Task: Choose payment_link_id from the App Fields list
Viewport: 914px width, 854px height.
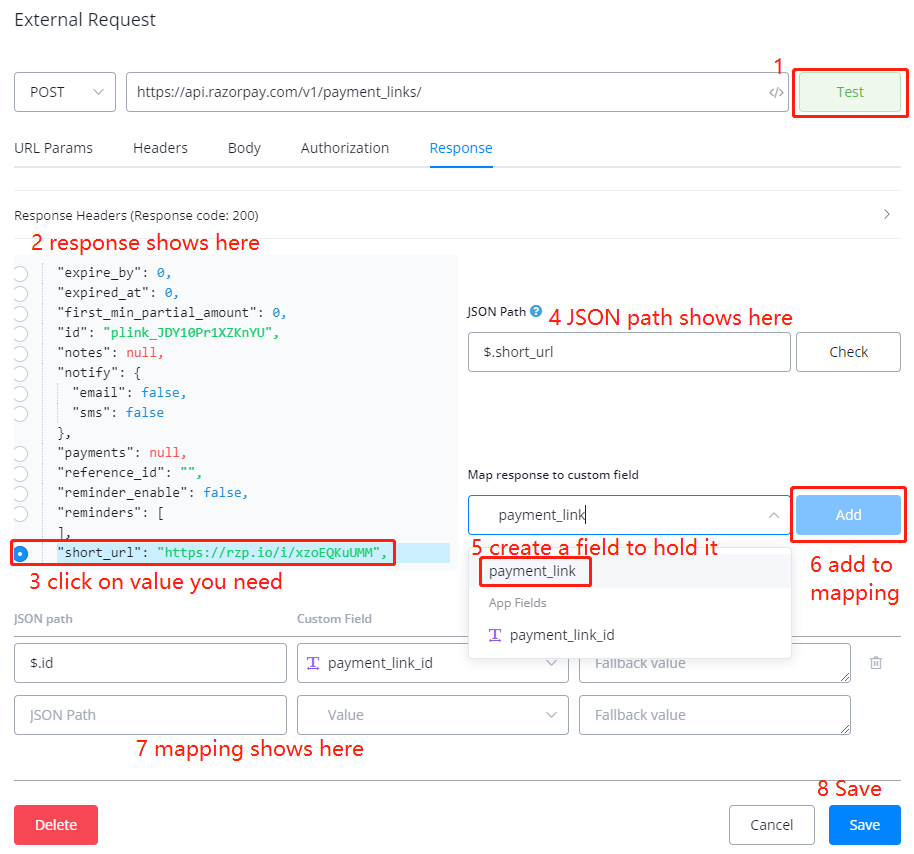Action: click(x=562, y=635)
